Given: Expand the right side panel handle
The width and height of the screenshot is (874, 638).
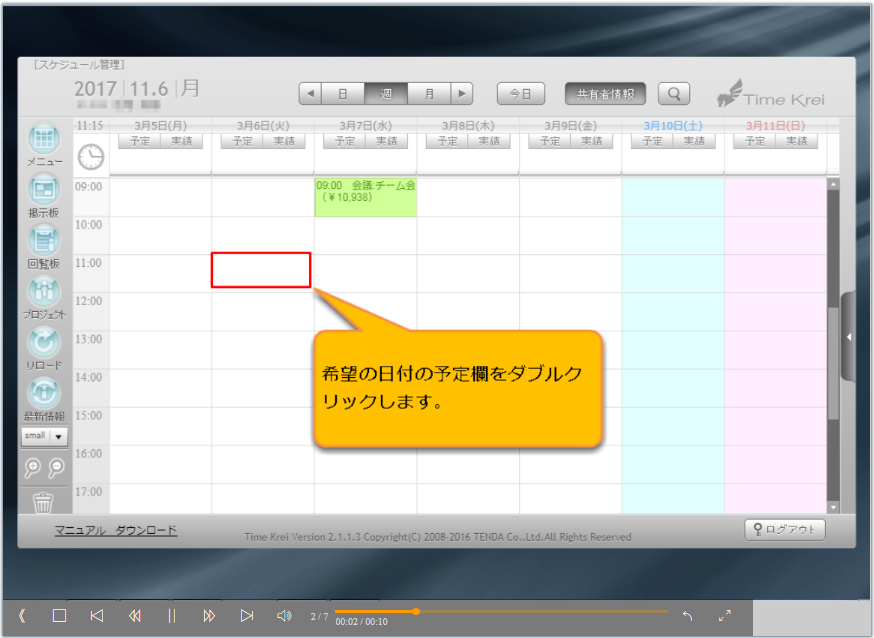Looking at the screenshot, I should point(848,337).
